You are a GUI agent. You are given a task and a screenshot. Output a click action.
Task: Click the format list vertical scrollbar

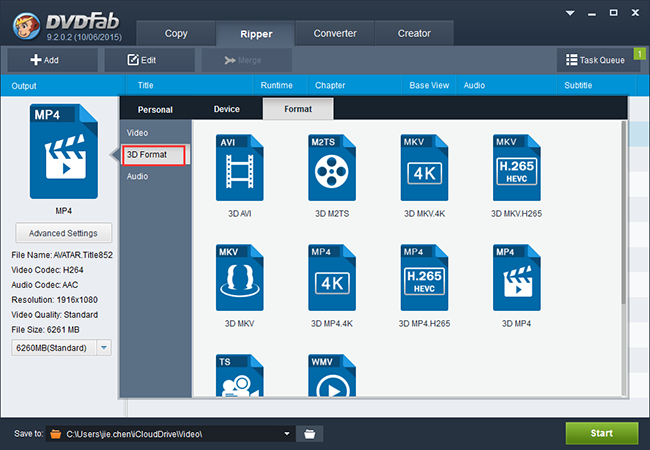(624, 211)
